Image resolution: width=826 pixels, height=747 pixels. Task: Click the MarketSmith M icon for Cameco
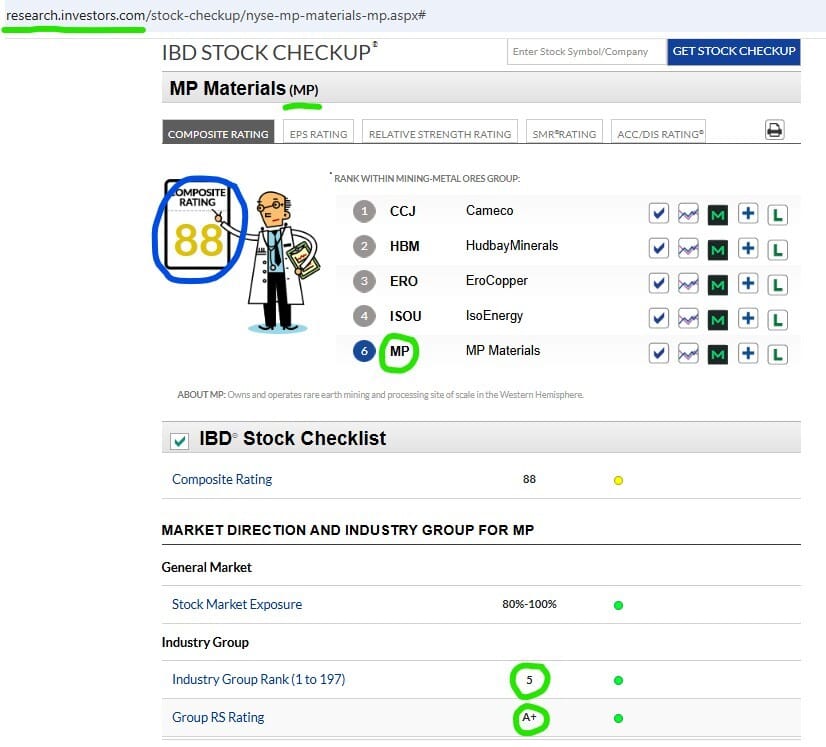point(718,214)
